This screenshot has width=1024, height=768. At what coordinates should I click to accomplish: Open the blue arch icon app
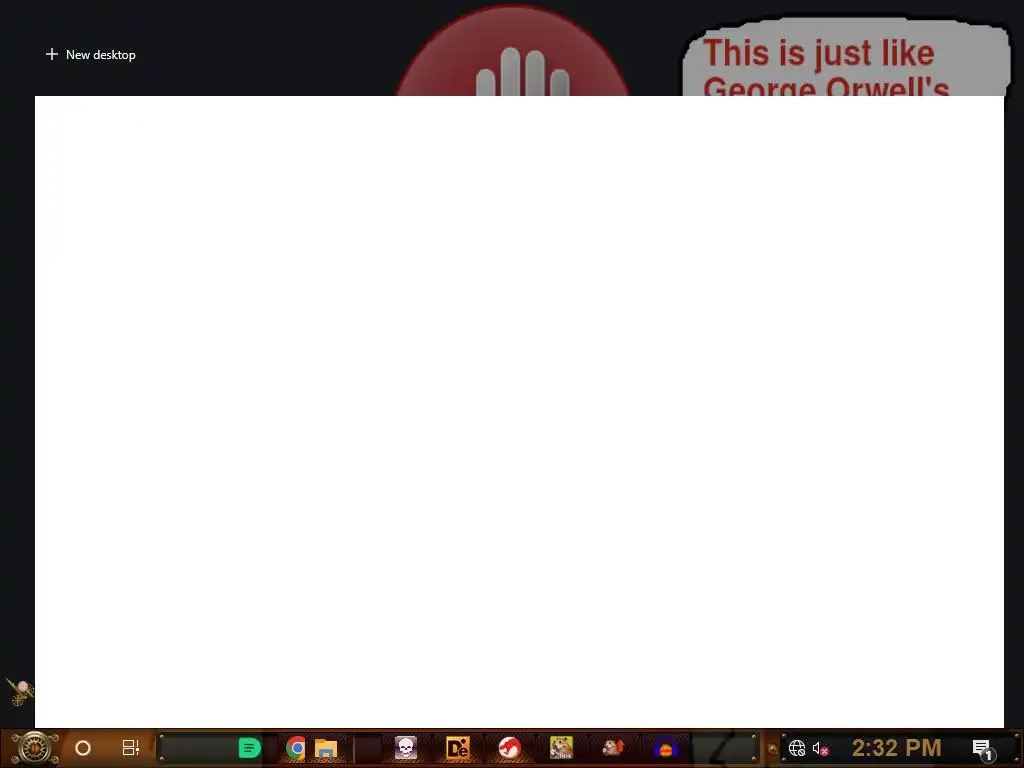665,748
